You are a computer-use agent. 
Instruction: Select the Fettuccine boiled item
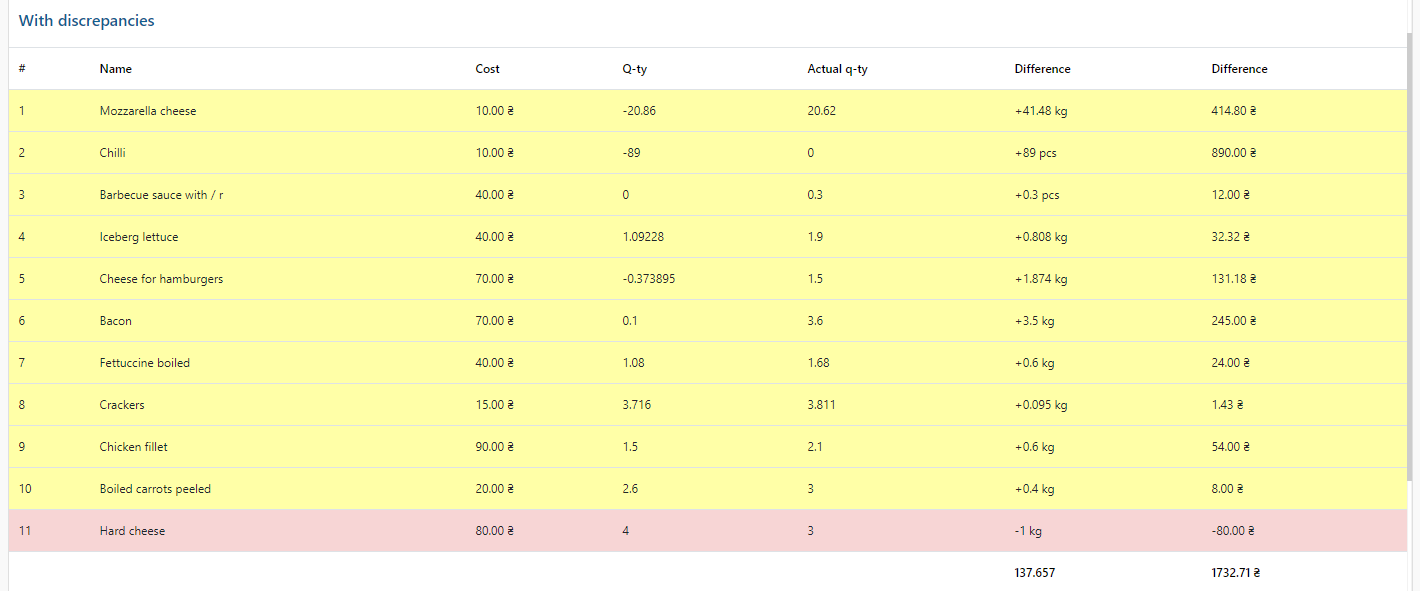click(144, 363)
